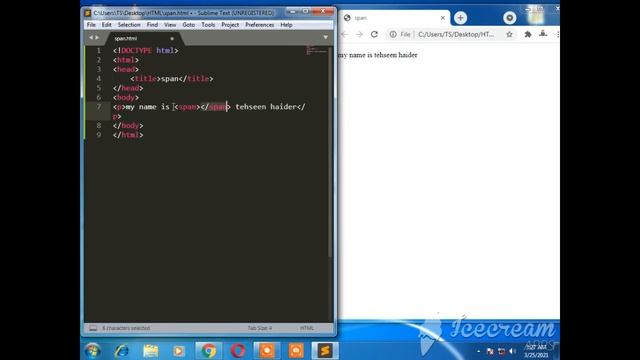This screenshot has width=640, height=360.
Task: Switch to Sublime Text on taskbar
Action: tap(325, 351)
